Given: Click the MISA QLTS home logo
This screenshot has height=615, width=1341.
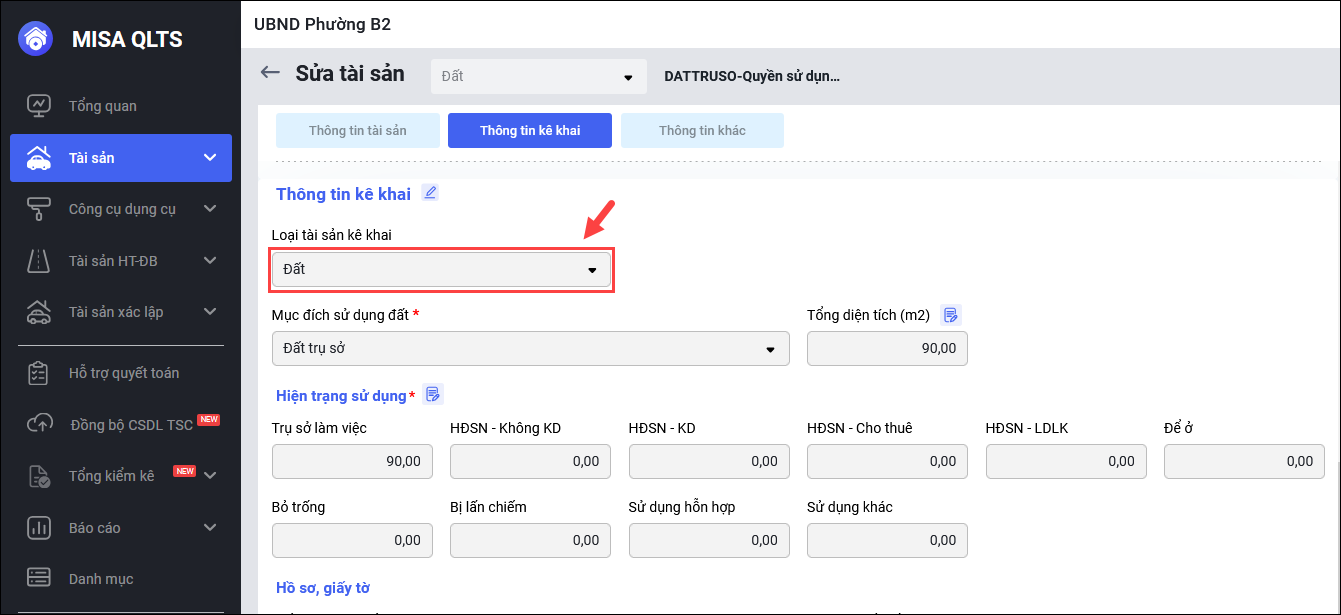Looking at the screenshot, I should tap(36, 39).
